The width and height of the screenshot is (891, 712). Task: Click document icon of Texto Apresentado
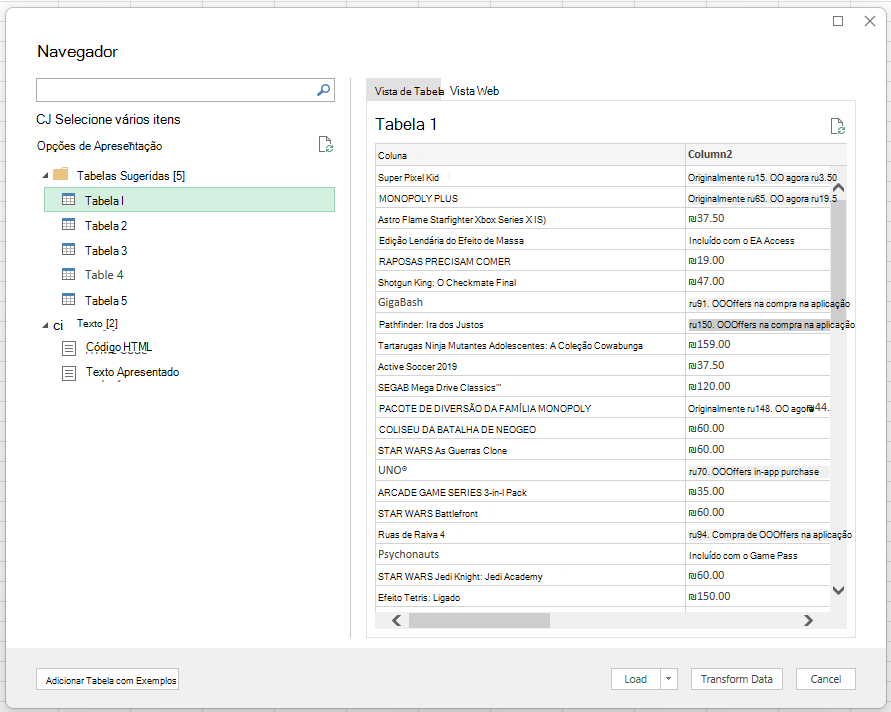click(69, 373)
